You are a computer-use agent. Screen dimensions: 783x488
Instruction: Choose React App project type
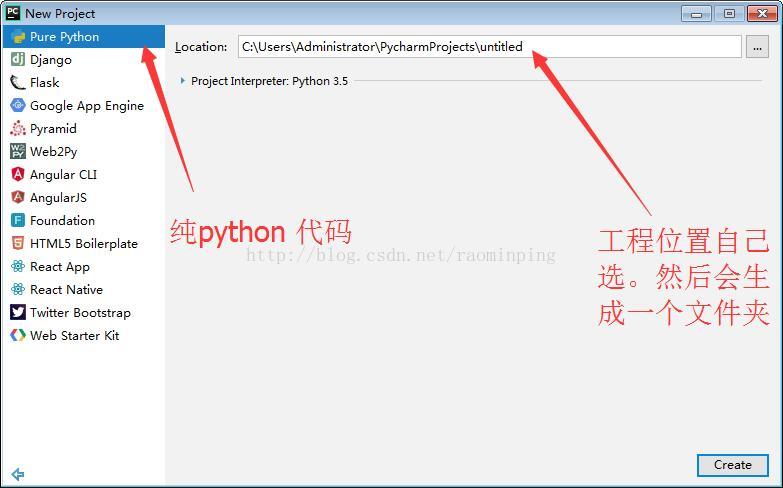point(83,266)
